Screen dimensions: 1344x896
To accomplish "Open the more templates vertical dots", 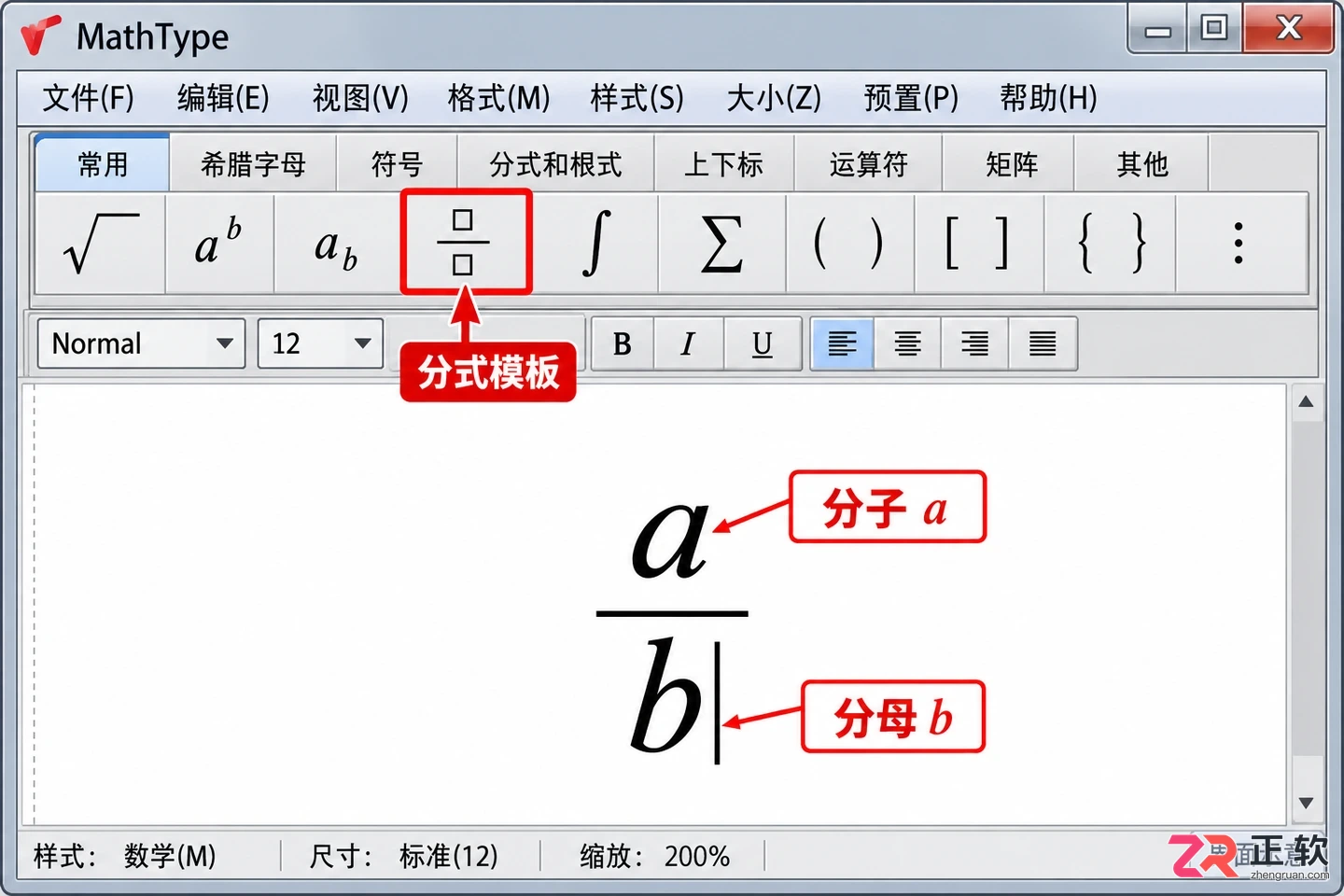I will click(1240, 244).
